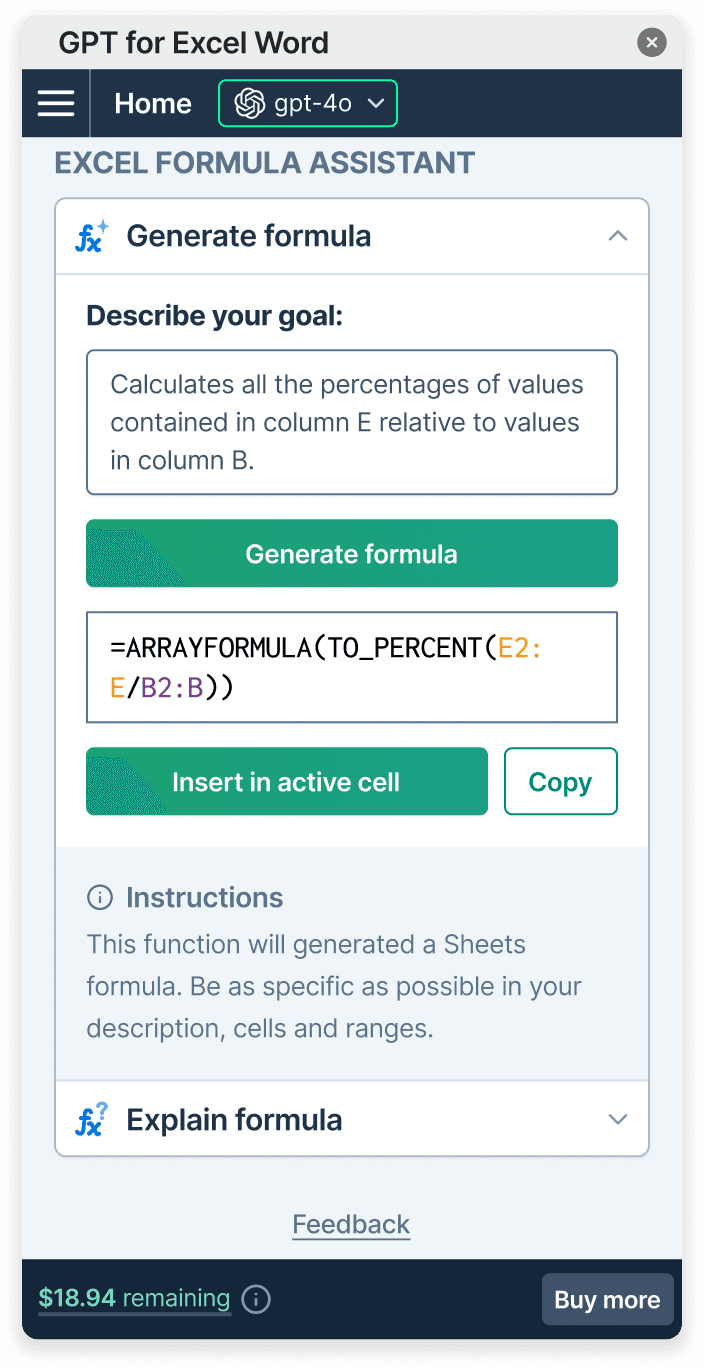
Task: Click the Generate formula section title
Action: (x=249, y=236)
